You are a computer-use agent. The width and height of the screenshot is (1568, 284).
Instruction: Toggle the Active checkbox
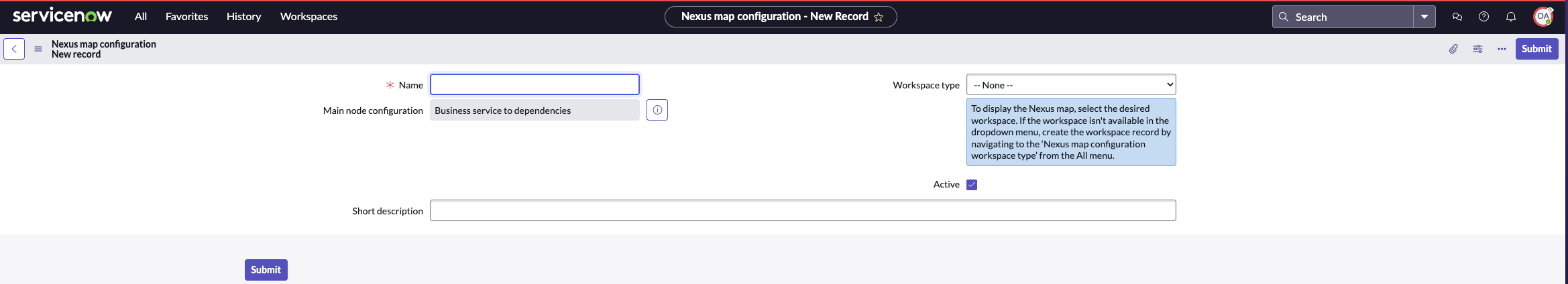[x=972, y=185]
